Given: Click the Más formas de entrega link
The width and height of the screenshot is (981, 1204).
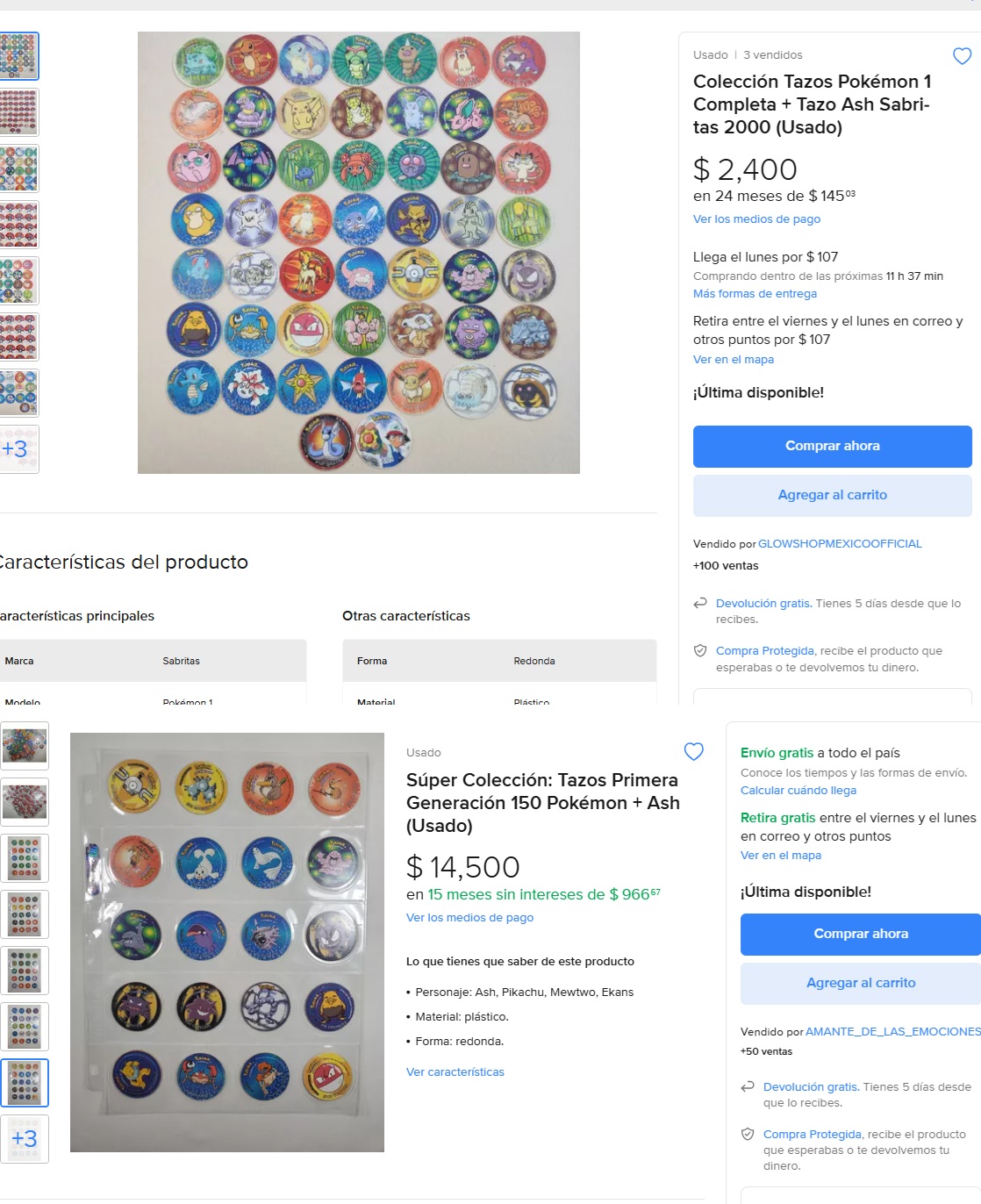Looking at the screenshot, I should [755, 294].
